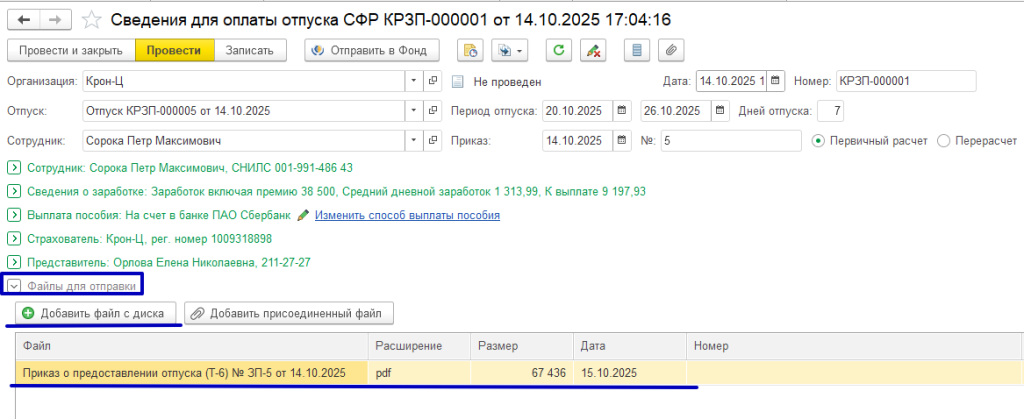1024x419 pixels.
Task: Click the order number input field
Action: (730, 141)
